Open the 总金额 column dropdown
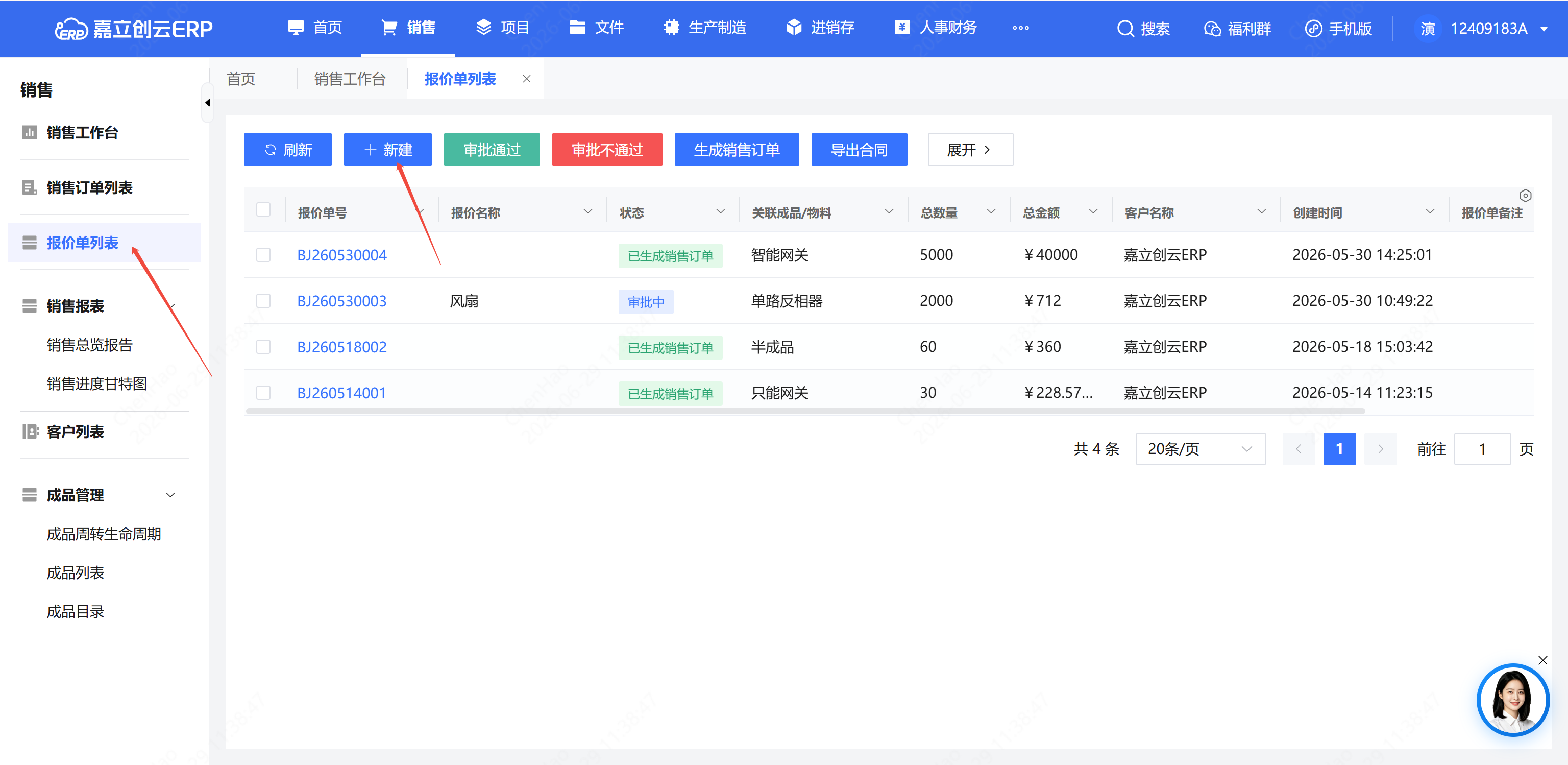The image size is (1568, 765). pyautogui.click(x=1093, y=211)
